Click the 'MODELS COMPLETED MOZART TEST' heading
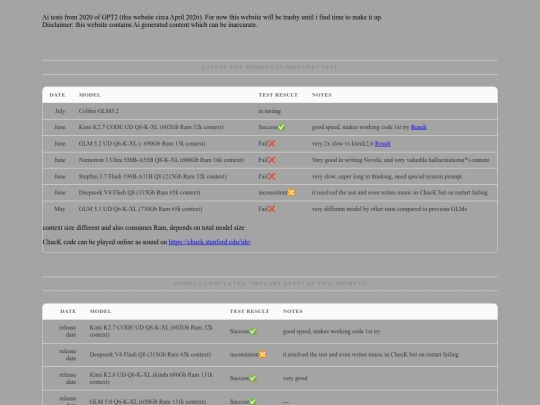Screen dimensions: 540x405 pos(270,283)
